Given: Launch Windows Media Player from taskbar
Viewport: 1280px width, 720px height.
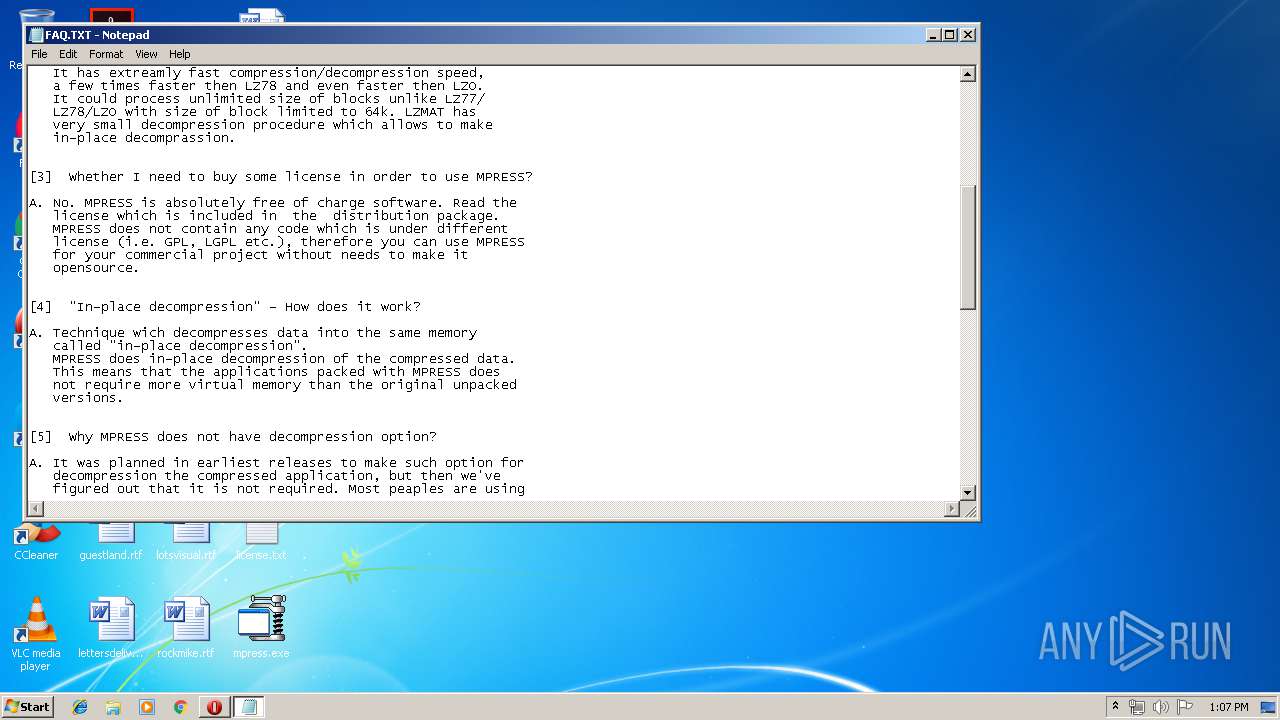Looking at the screenshot, I should [147, 707].
